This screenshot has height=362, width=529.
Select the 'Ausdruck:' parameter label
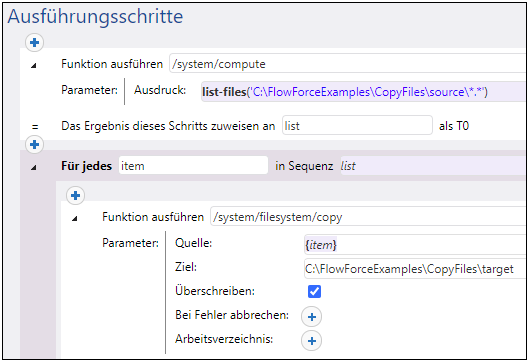point(160,90)
